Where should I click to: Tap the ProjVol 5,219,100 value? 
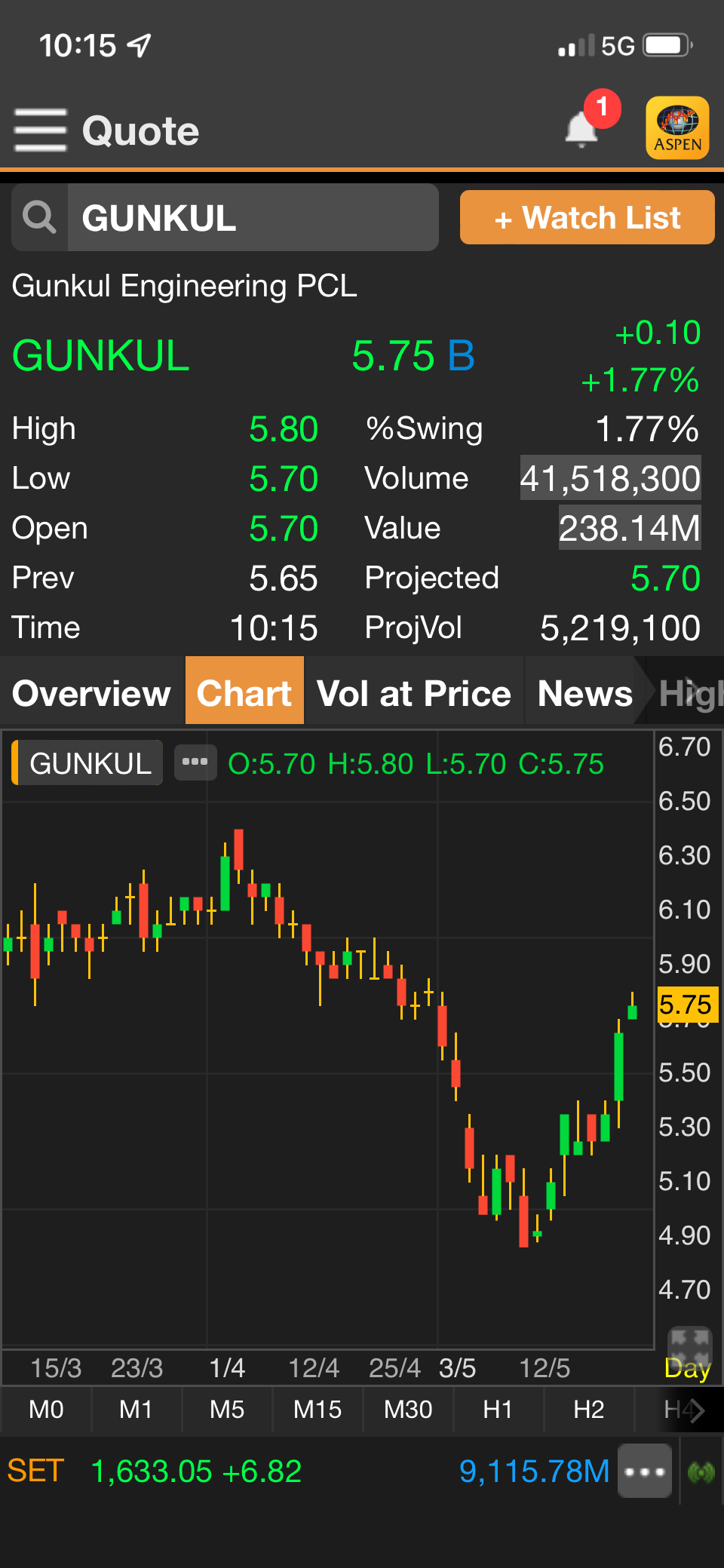point(620,628)
